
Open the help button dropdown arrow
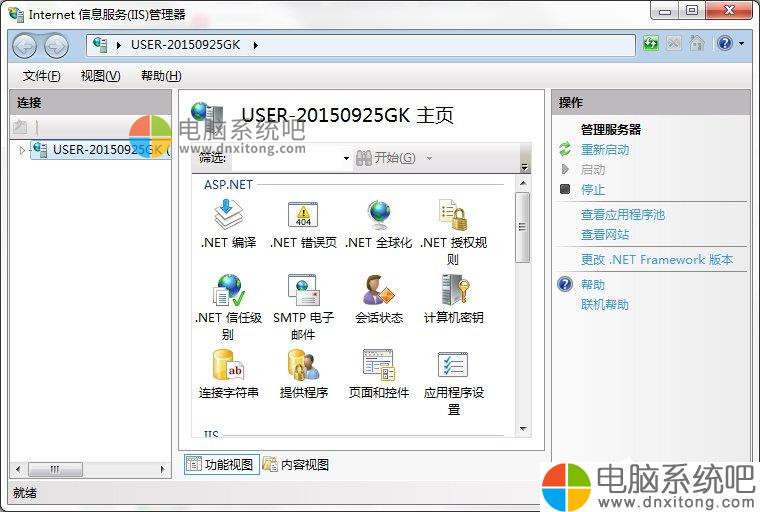(741, 44)
